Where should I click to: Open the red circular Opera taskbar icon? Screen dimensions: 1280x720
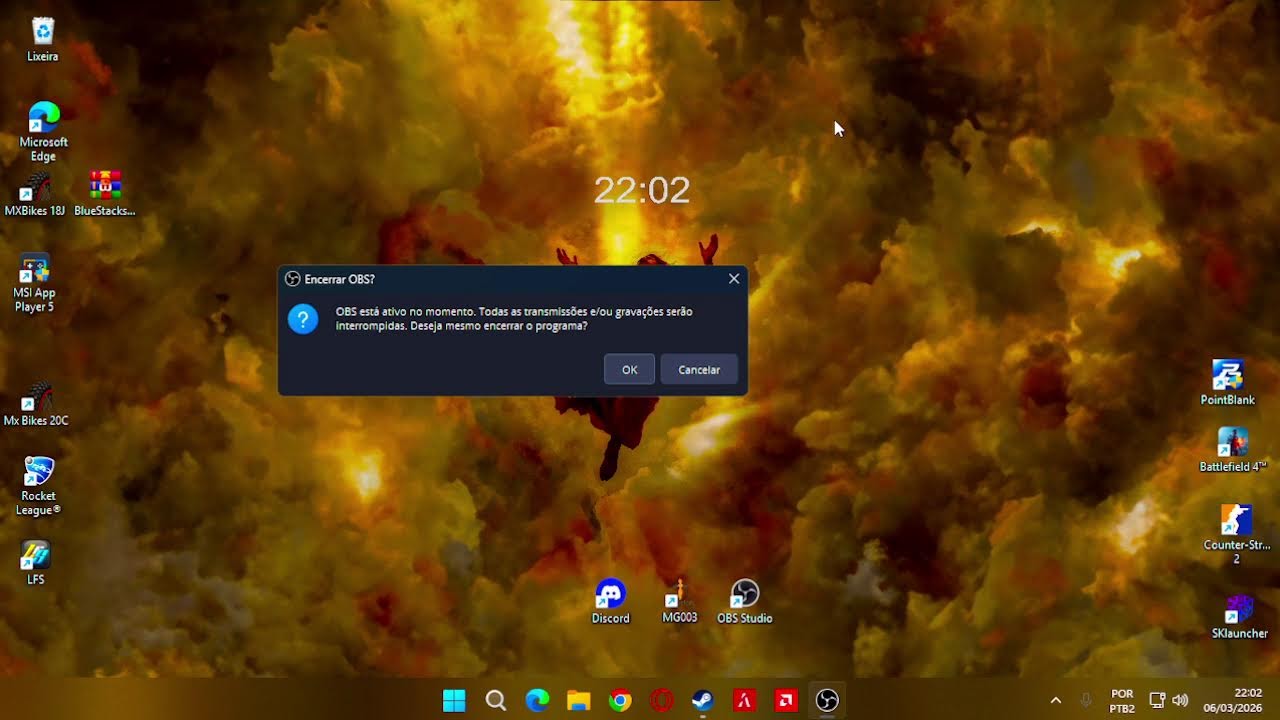click(662, 701)
